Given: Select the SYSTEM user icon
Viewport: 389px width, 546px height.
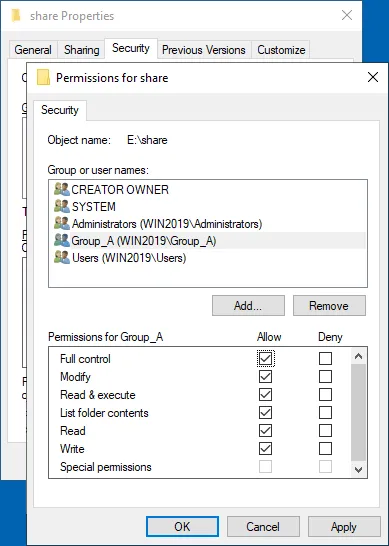Looking at the screenshot, I should pos(62,206).
